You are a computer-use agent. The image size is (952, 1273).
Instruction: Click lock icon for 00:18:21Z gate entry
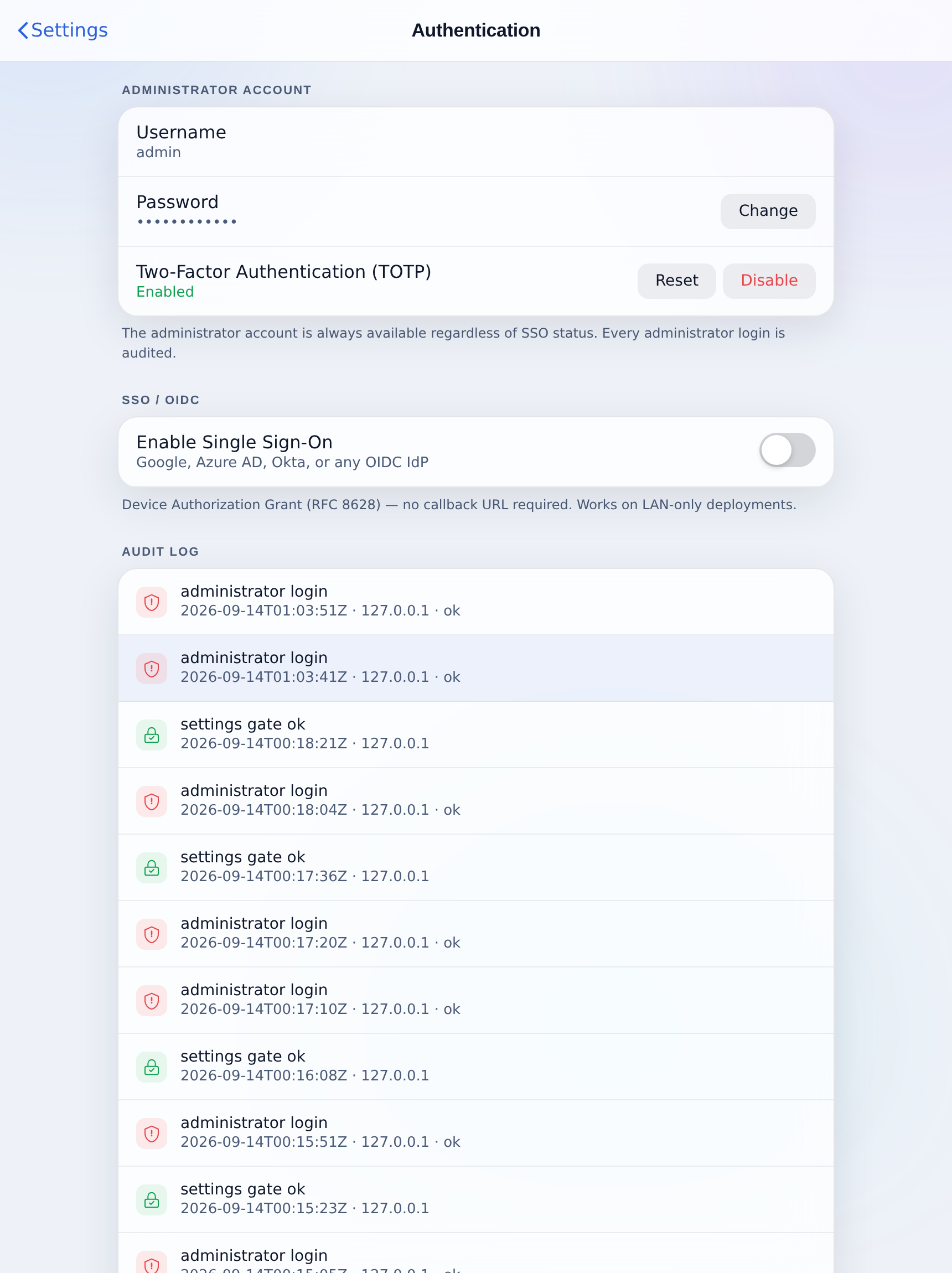click(151, 735)
